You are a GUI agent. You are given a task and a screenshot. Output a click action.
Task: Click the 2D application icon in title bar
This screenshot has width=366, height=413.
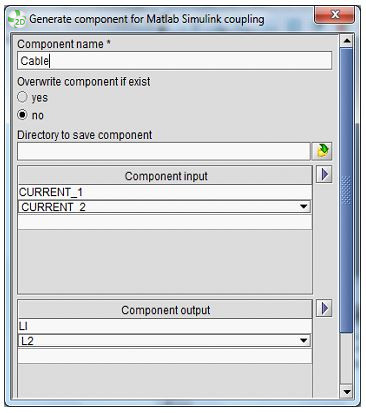click(16, 19)
